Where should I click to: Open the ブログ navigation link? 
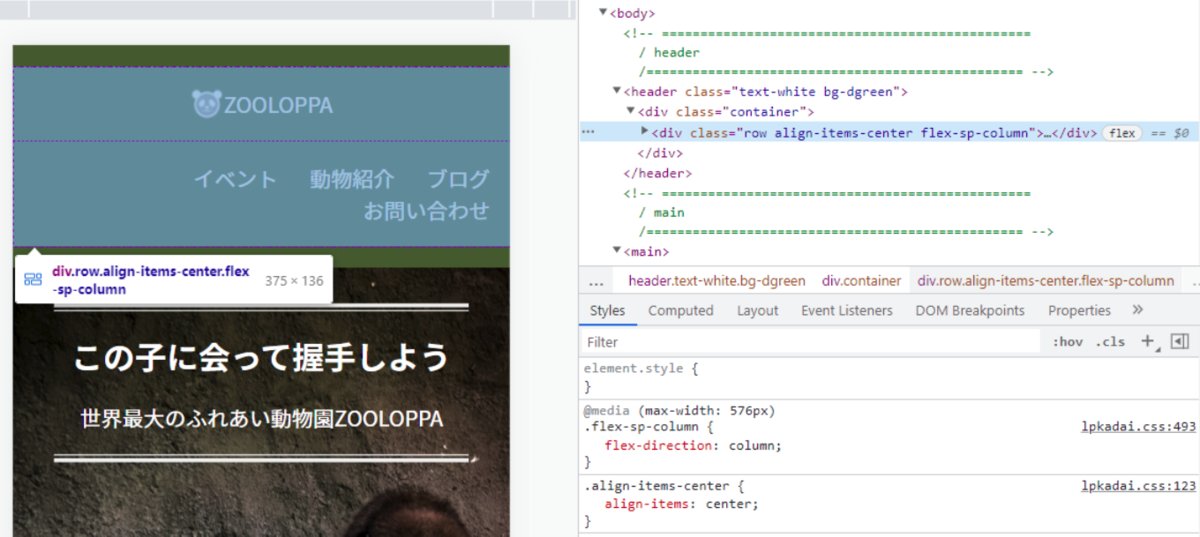[459, 180]
